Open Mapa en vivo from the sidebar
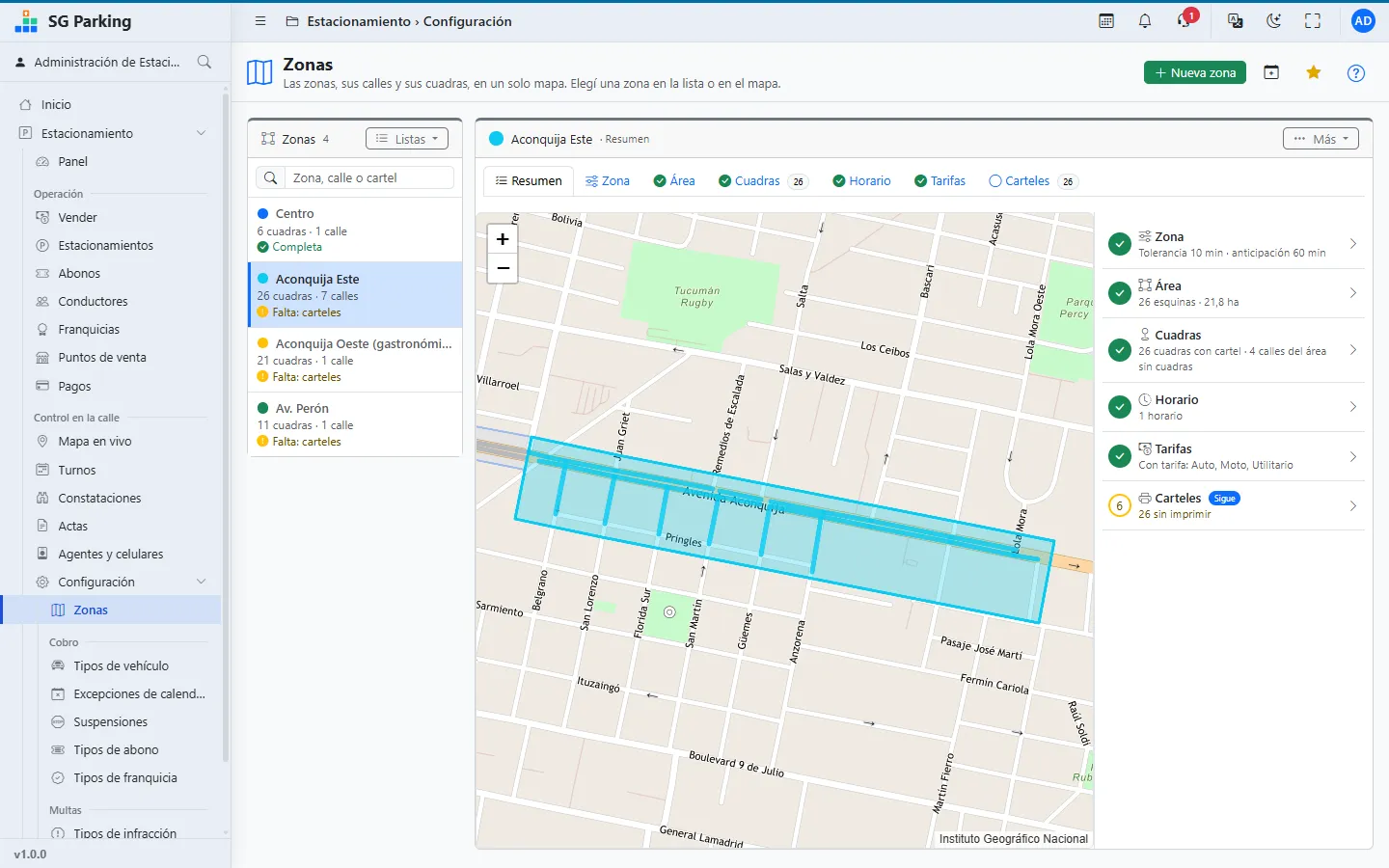The image size is (1389, 868). coord(95,442)
